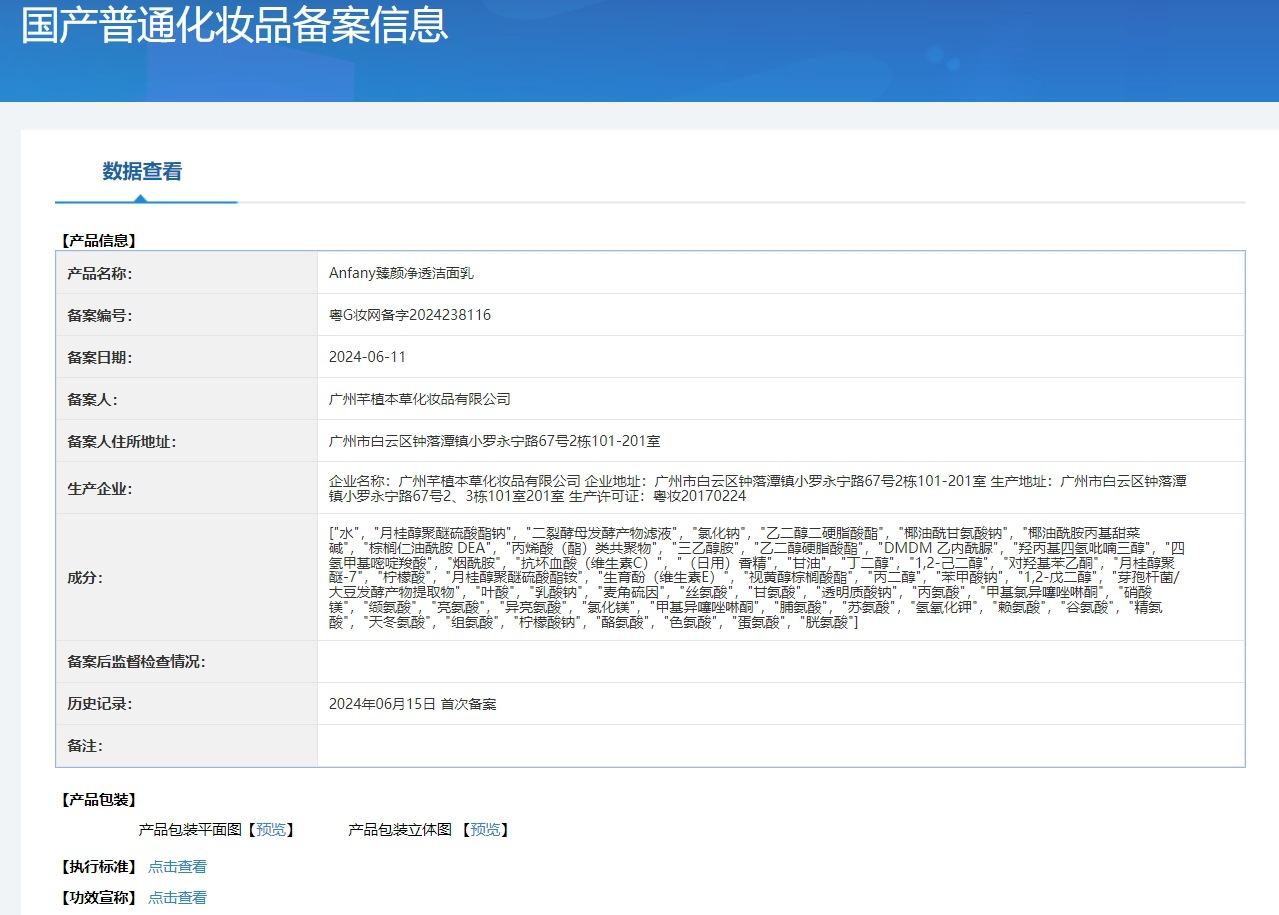Screen dimensions: 1279x915
Task: Click the 备案后监督检查情况 row label
Action: point(137,662)
